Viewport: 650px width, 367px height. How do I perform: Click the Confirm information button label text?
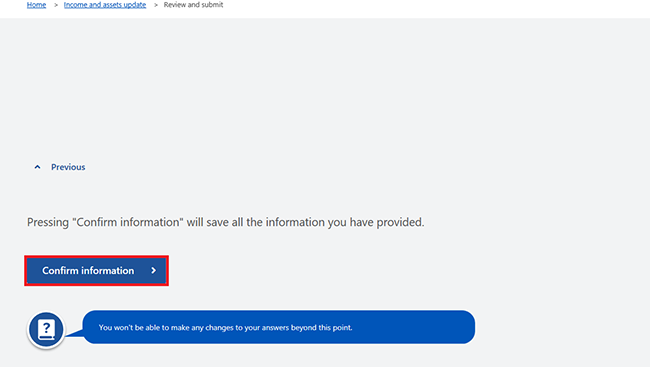coord(88,270)
